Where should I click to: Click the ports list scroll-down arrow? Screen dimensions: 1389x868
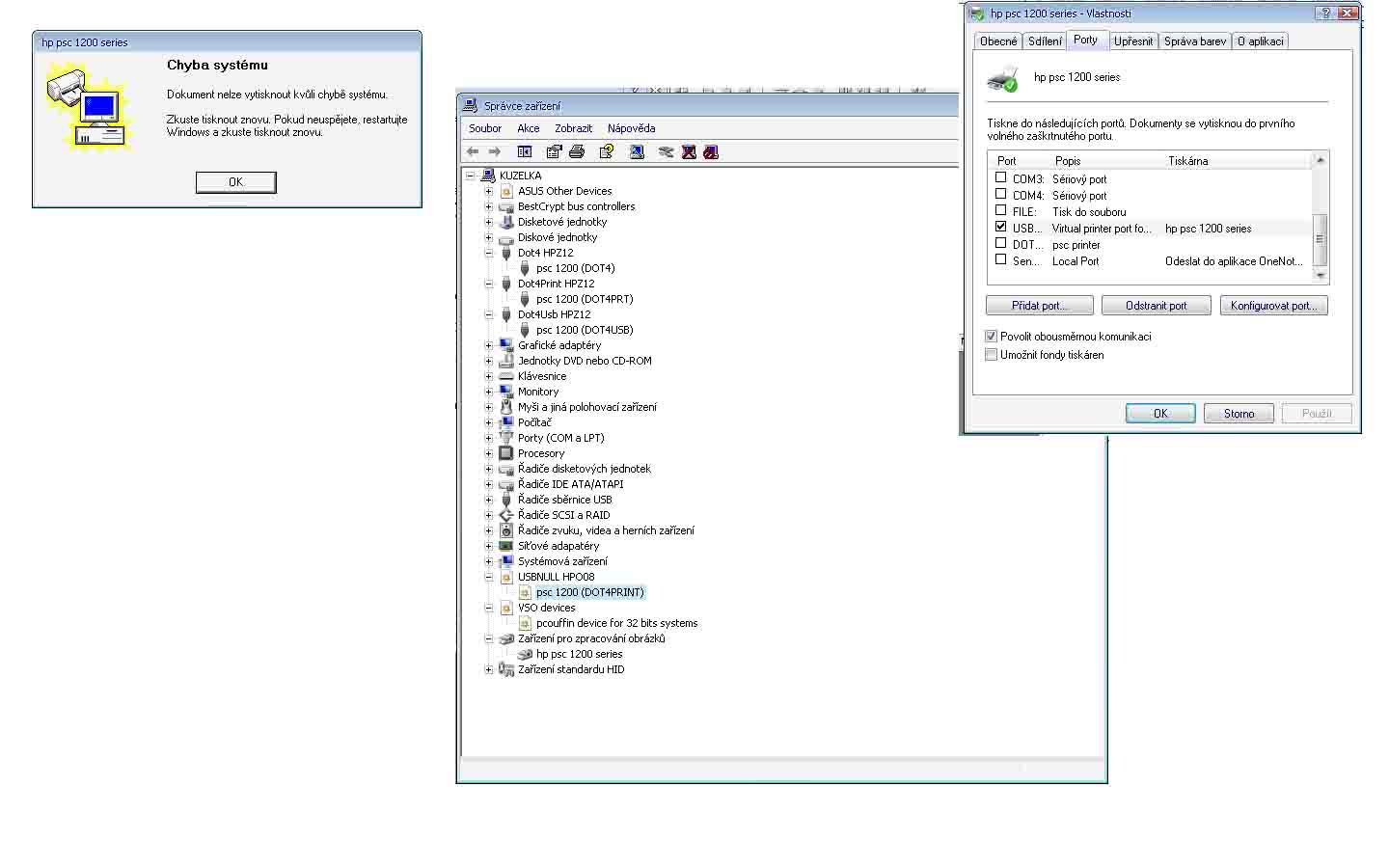1321,275
